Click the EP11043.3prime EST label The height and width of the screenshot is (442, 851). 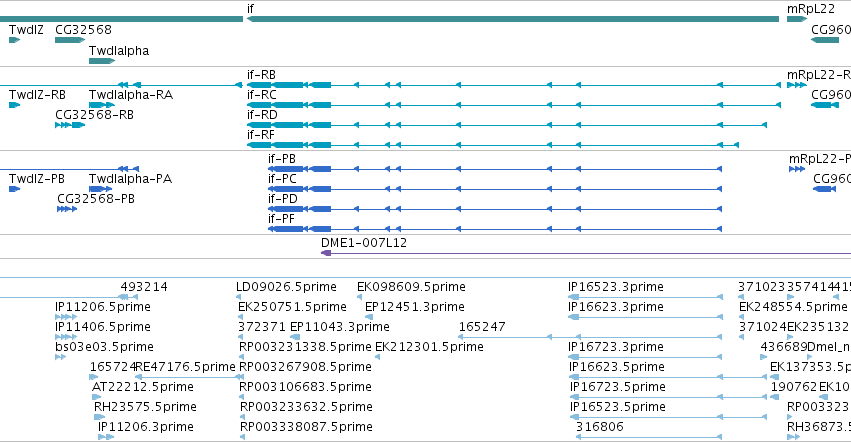(x=340, y=327)
